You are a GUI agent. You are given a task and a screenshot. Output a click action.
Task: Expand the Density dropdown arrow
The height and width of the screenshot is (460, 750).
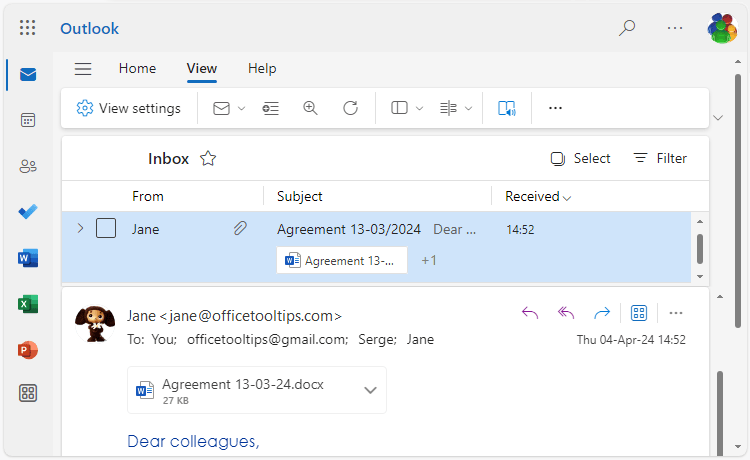click(469, 109)
